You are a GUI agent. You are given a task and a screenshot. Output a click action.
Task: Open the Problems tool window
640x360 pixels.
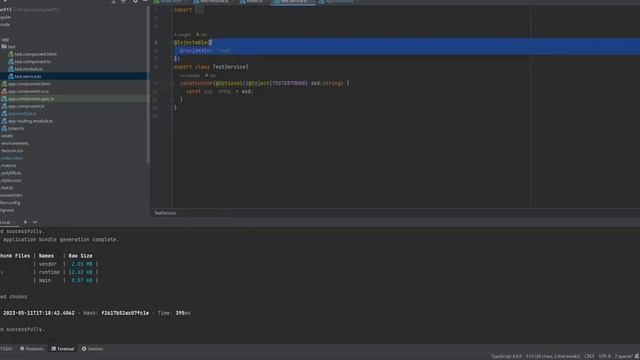click(x=32, y=349)
